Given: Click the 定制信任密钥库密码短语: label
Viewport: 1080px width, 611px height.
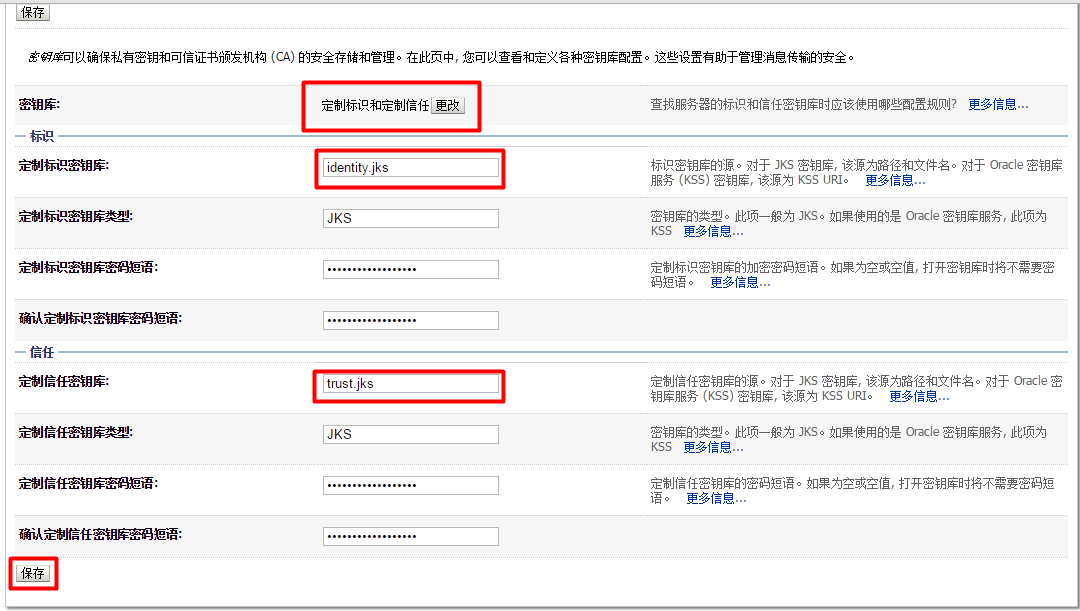Looking at the screenshot, I should (x=88, y=484).
